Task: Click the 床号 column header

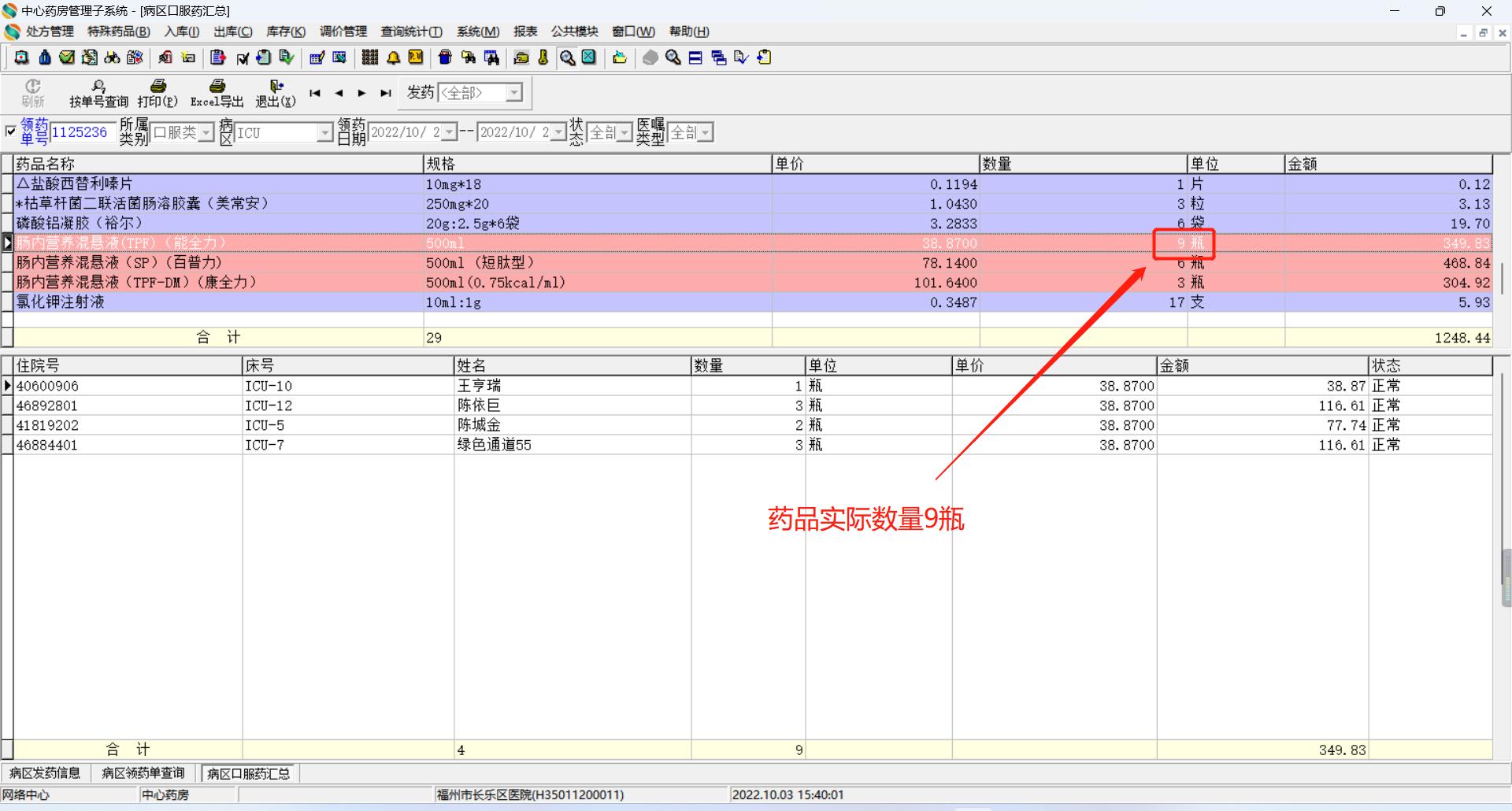Action: [348, 365]
